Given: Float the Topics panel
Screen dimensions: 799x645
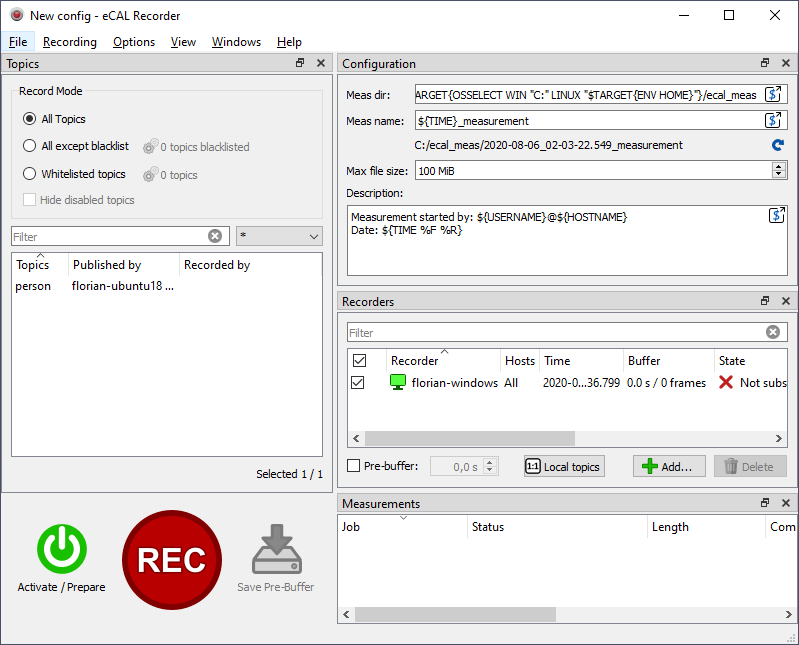Looking at the screenshot, I should [x=300, y=63].
